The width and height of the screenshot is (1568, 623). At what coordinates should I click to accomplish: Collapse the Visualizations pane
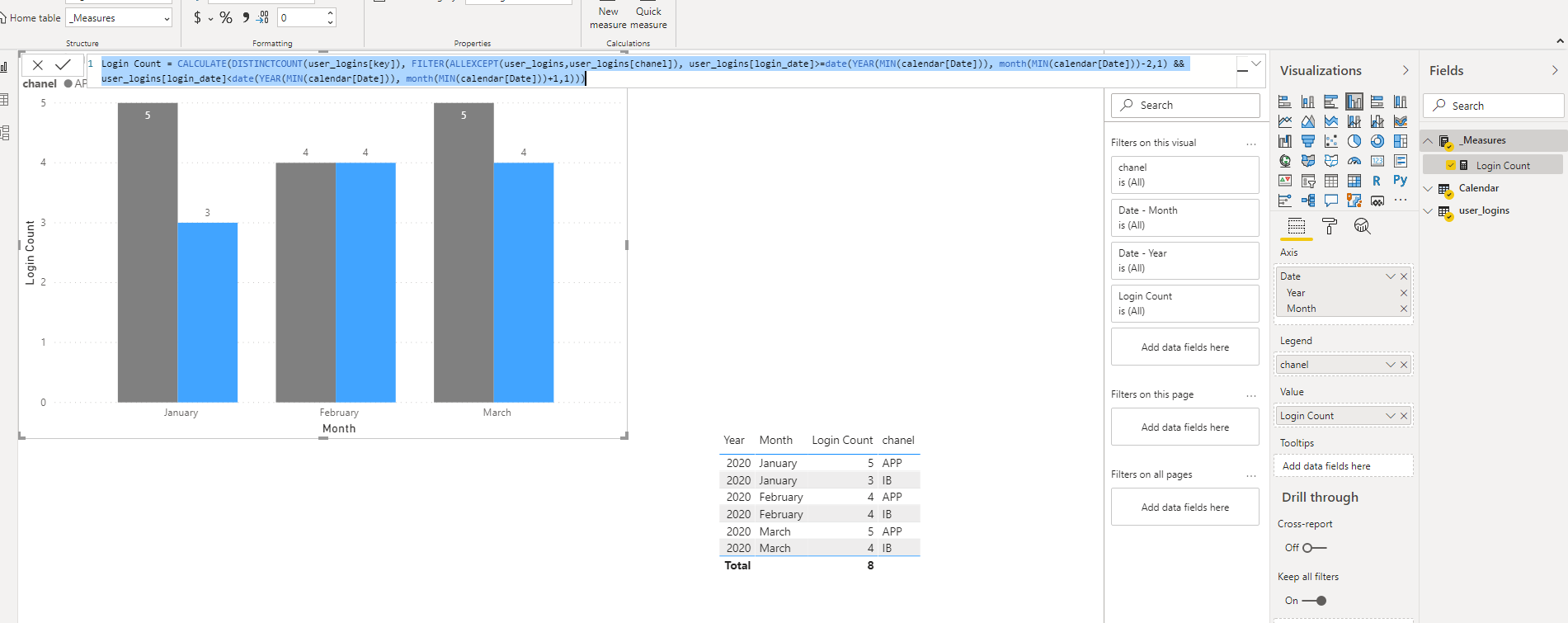[x=1406, y=70]
